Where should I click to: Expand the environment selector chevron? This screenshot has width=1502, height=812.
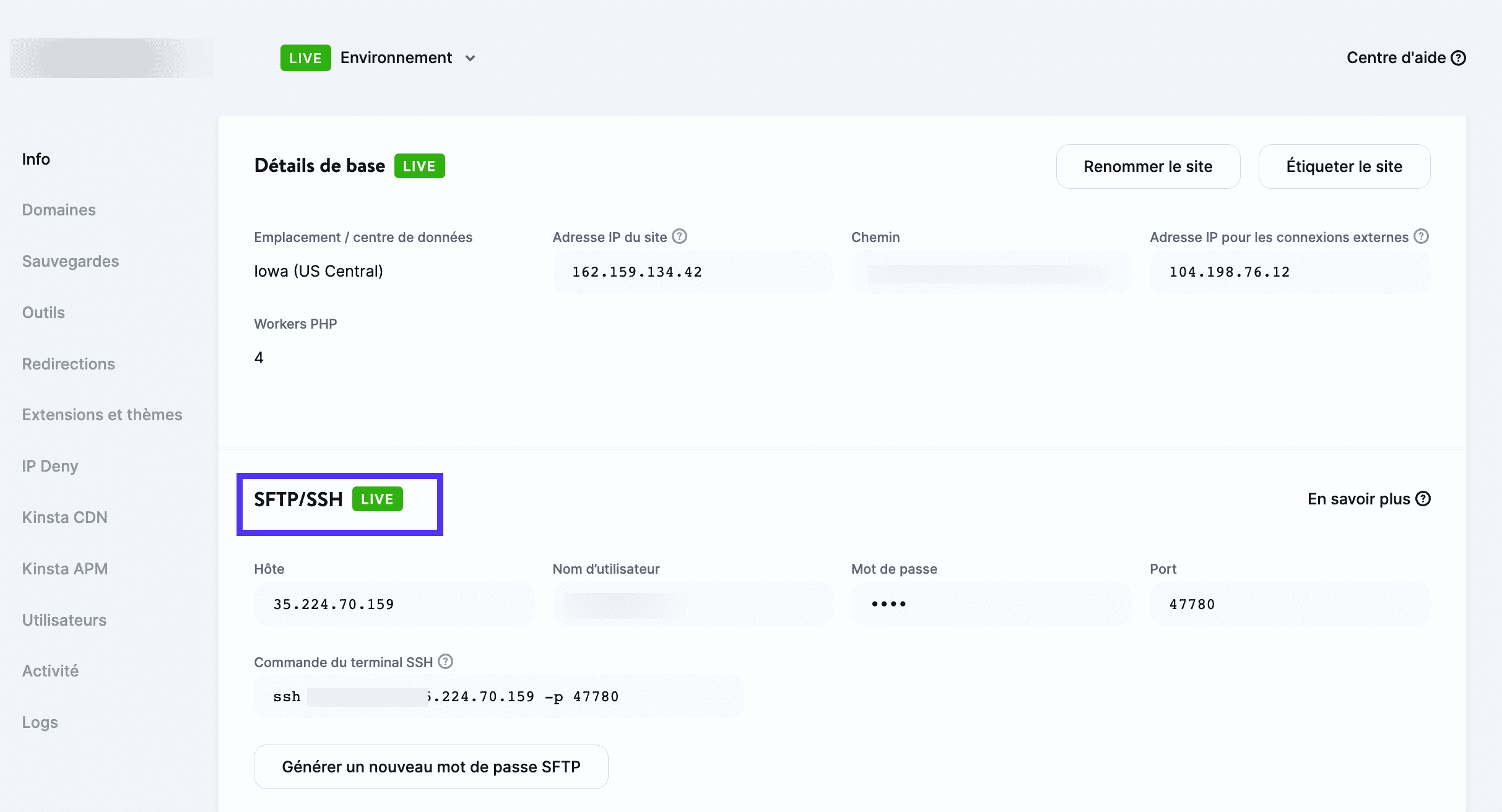click(470, 58)
